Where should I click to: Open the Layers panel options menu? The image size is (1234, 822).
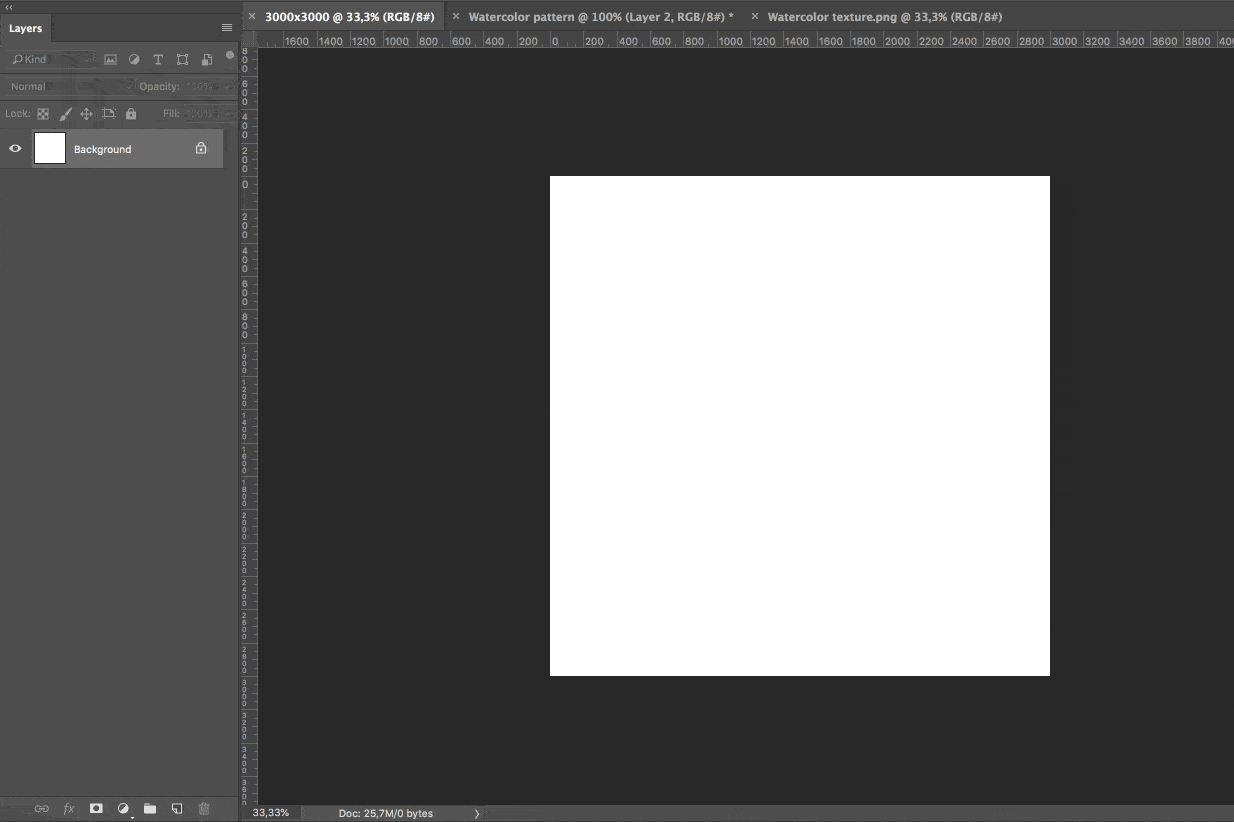tap(227, 28)
